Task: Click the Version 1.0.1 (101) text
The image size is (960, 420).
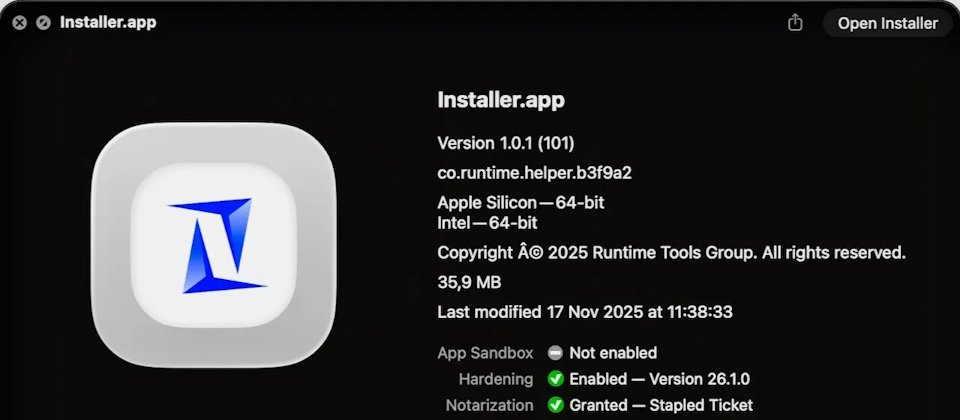Action: click(x=506, y=143)
